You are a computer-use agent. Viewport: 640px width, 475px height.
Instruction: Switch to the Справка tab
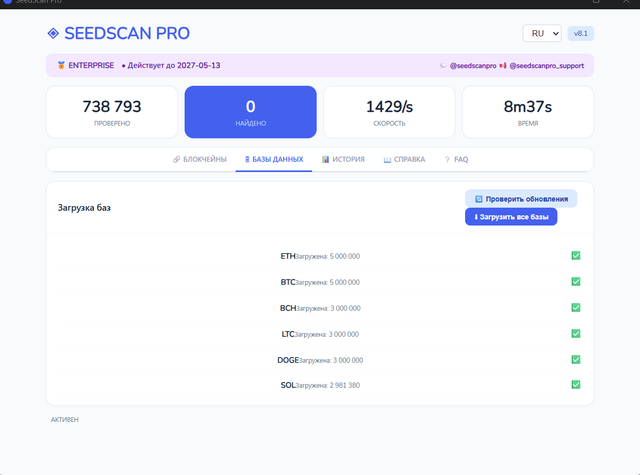point(404,159)
